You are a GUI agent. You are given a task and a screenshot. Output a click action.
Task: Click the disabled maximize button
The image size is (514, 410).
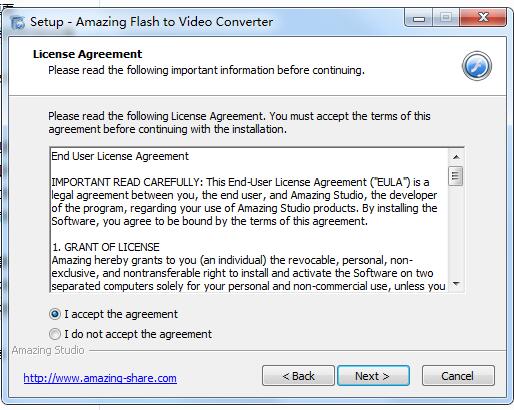click(x=446, y=17)
